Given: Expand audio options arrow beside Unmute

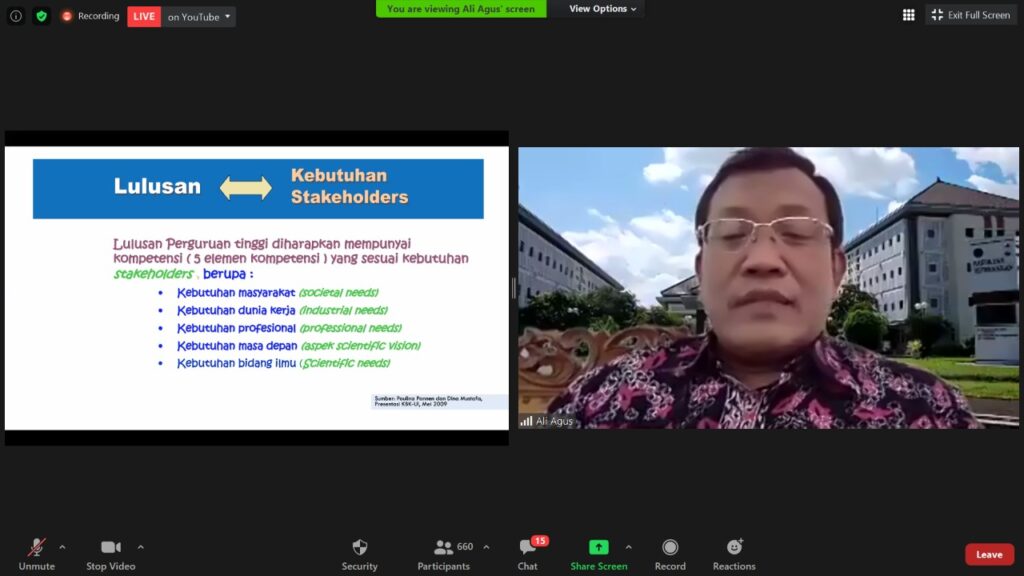Looking at the screenshot, I should tap(62, 547).
